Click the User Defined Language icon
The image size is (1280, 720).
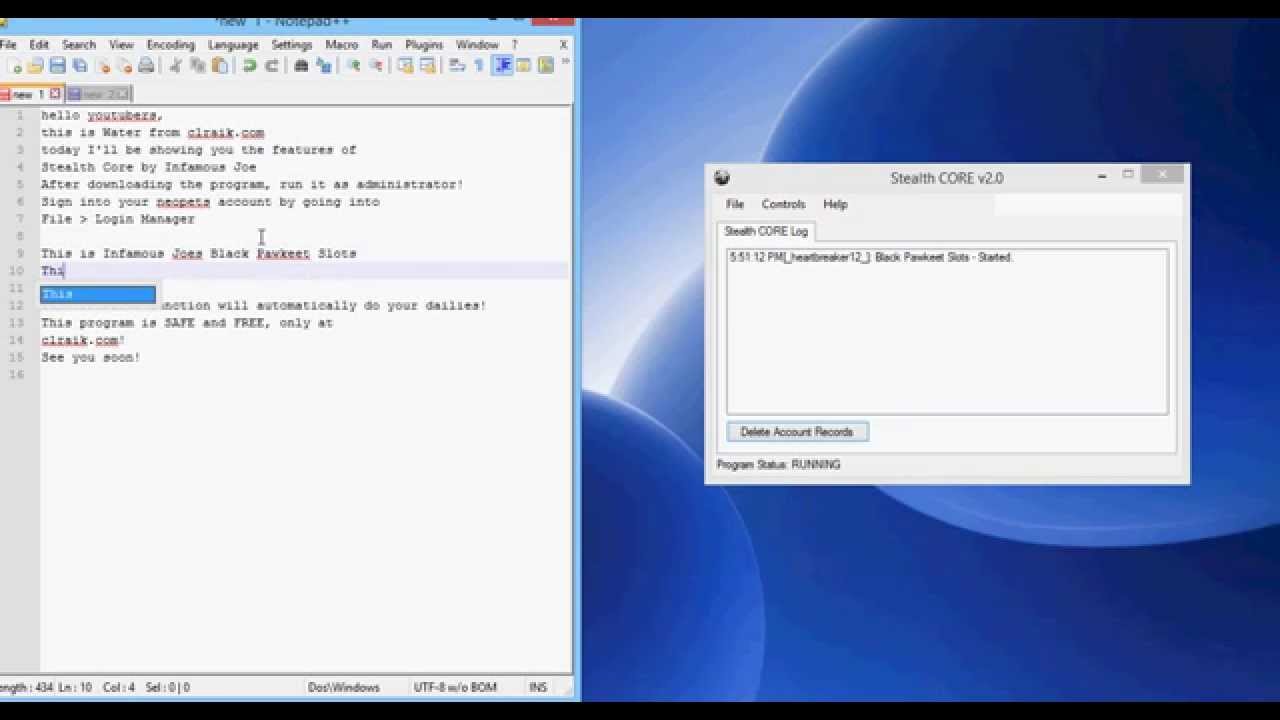coord(523,66)
